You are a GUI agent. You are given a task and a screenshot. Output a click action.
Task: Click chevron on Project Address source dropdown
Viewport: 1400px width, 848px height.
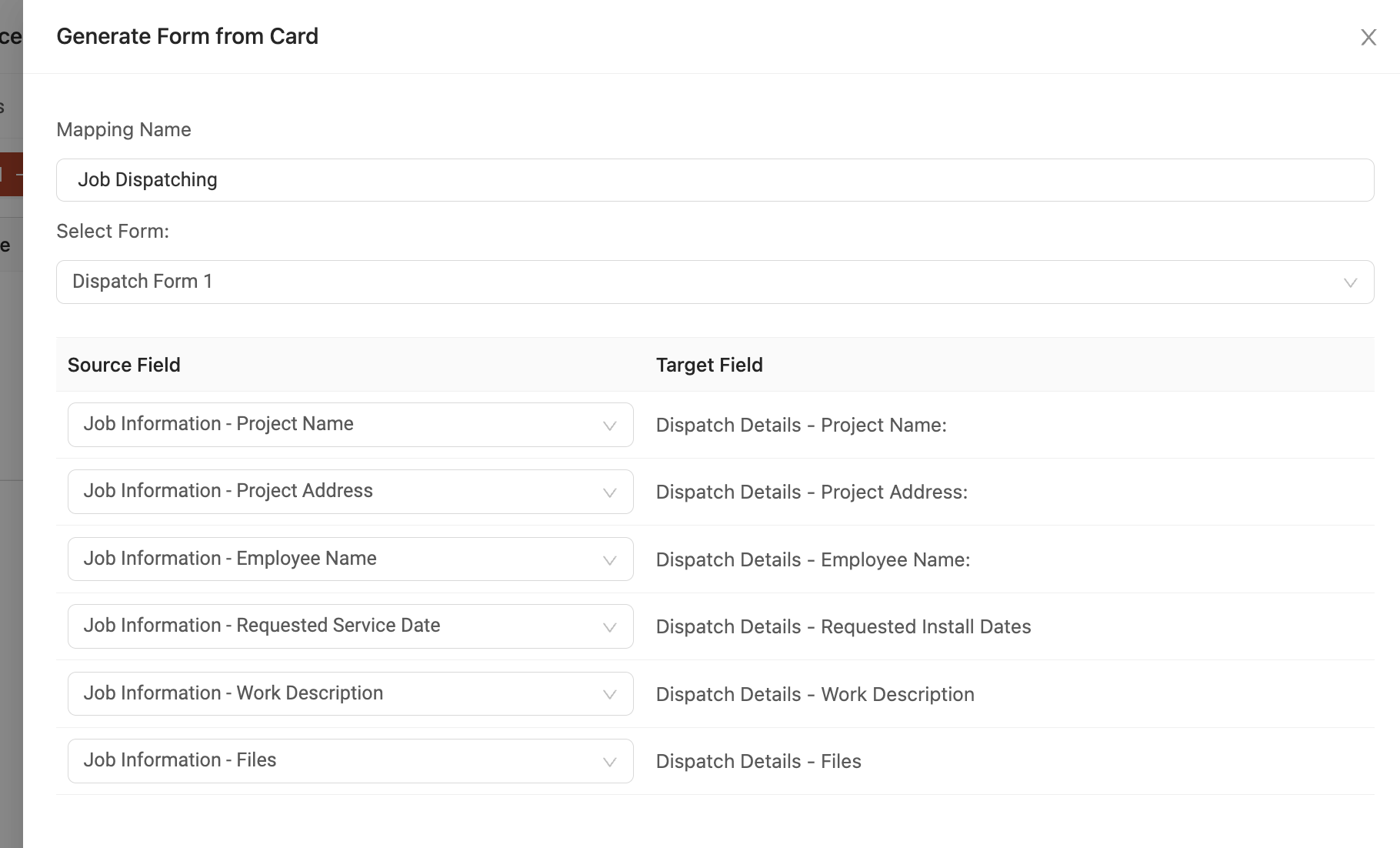(x=609, y=492)
